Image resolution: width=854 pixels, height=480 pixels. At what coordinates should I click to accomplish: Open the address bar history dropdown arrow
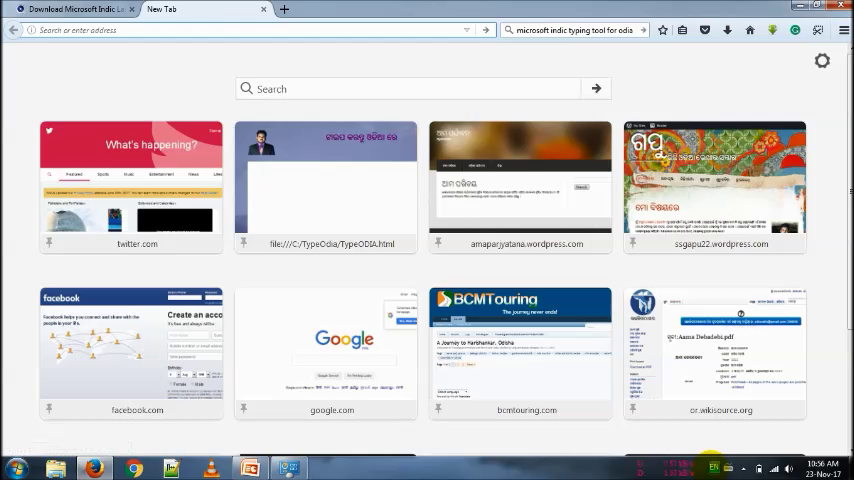tap(467, 30)
